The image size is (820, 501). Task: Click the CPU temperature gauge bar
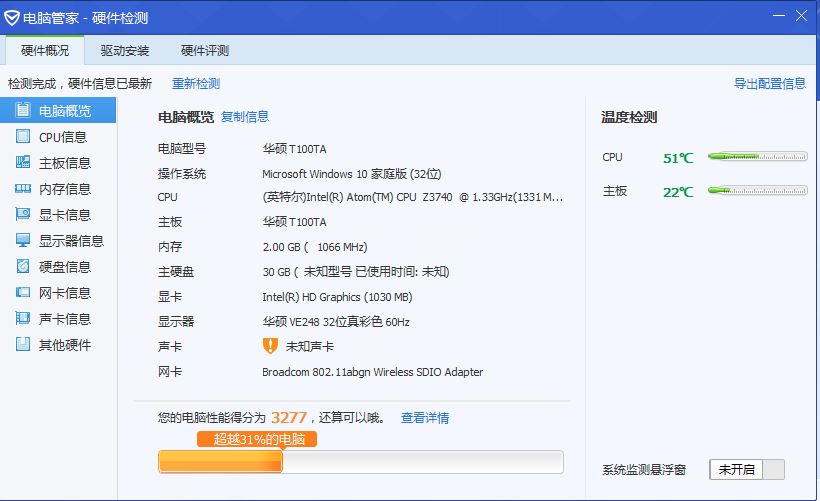click(x=757, y=156)
